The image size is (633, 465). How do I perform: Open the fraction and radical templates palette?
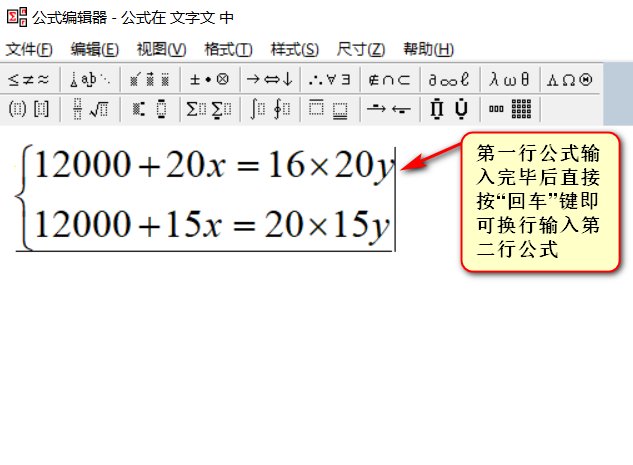pyautogui.click(x=90, y=109)
